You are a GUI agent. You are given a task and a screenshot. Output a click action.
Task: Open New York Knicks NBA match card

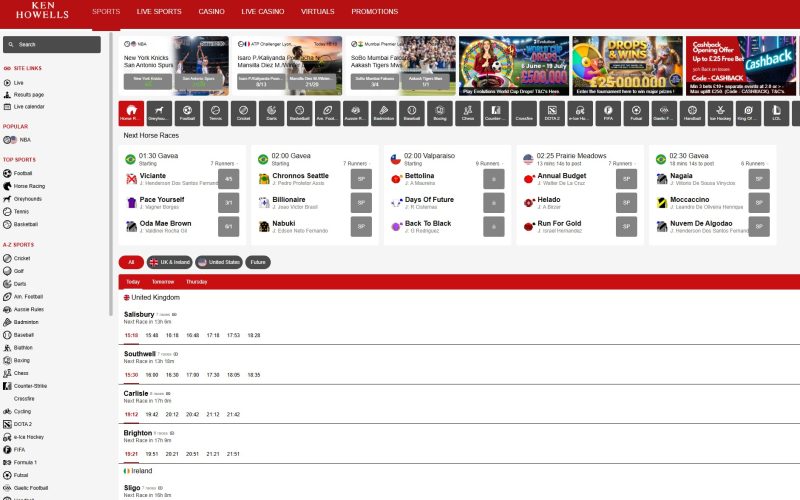pos(173,66)
